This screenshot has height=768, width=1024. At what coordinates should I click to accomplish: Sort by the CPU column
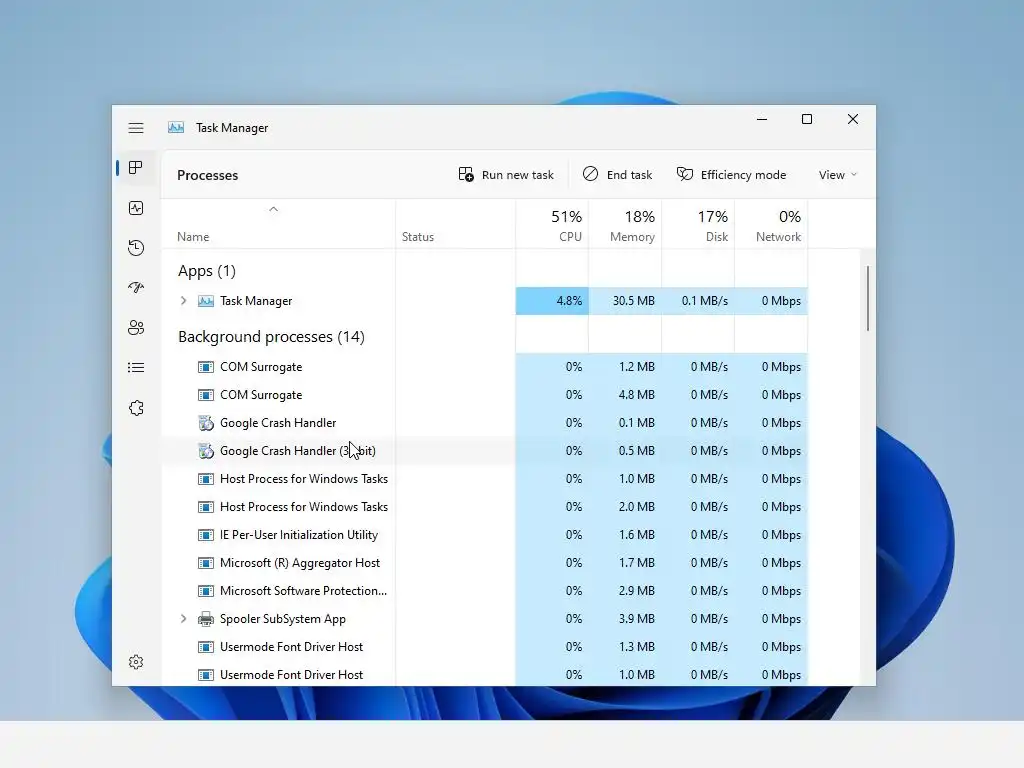click(x=552, y=225)
